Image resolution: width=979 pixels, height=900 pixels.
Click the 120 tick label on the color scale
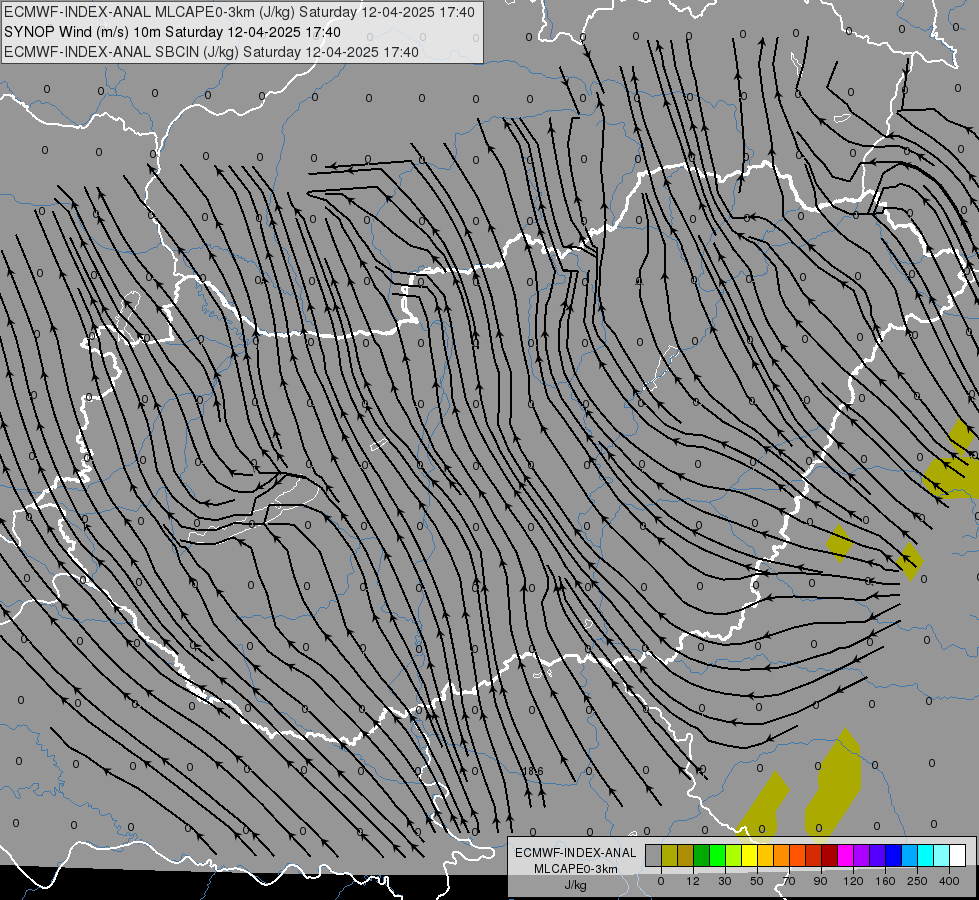(854, 881)
